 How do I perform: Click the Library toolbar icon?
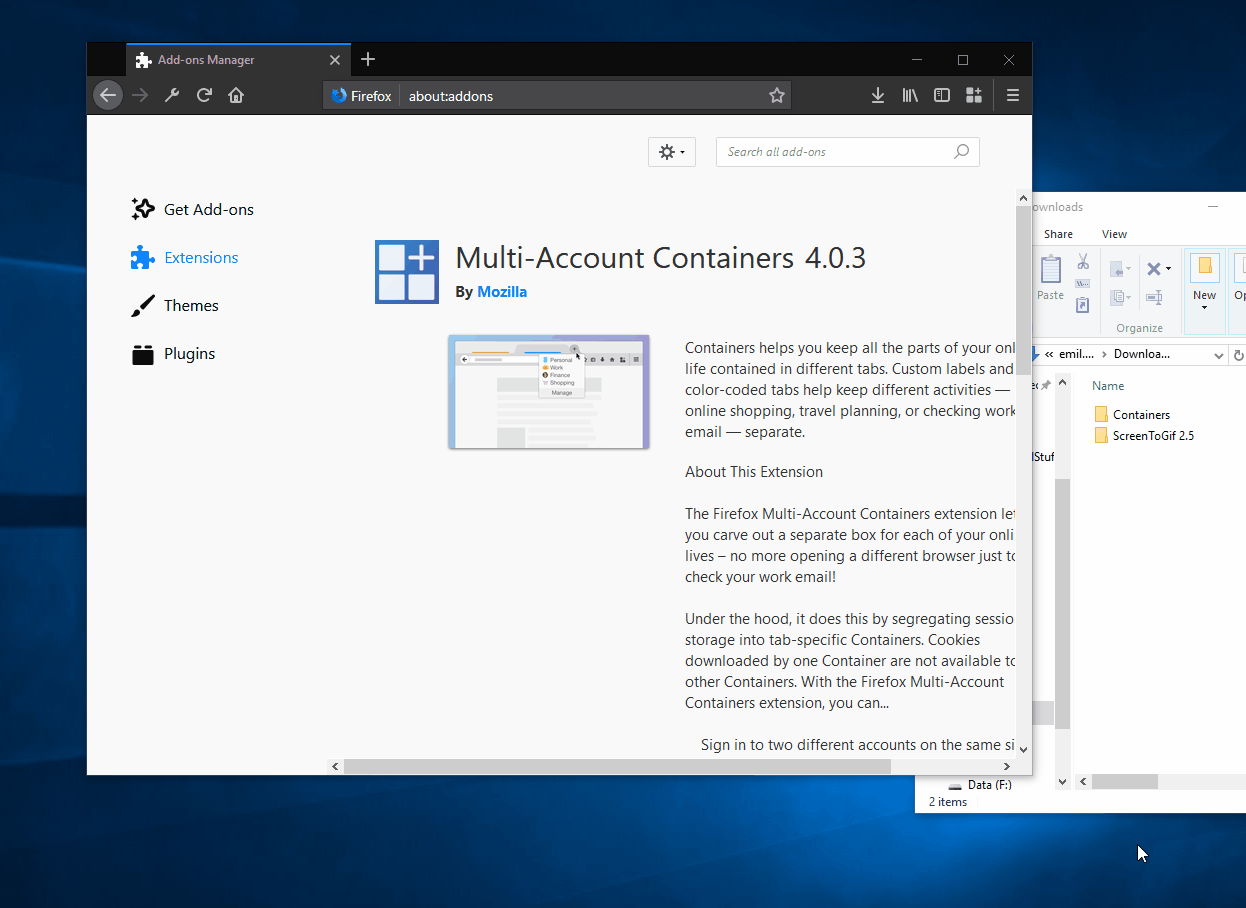tap(909, 95)
